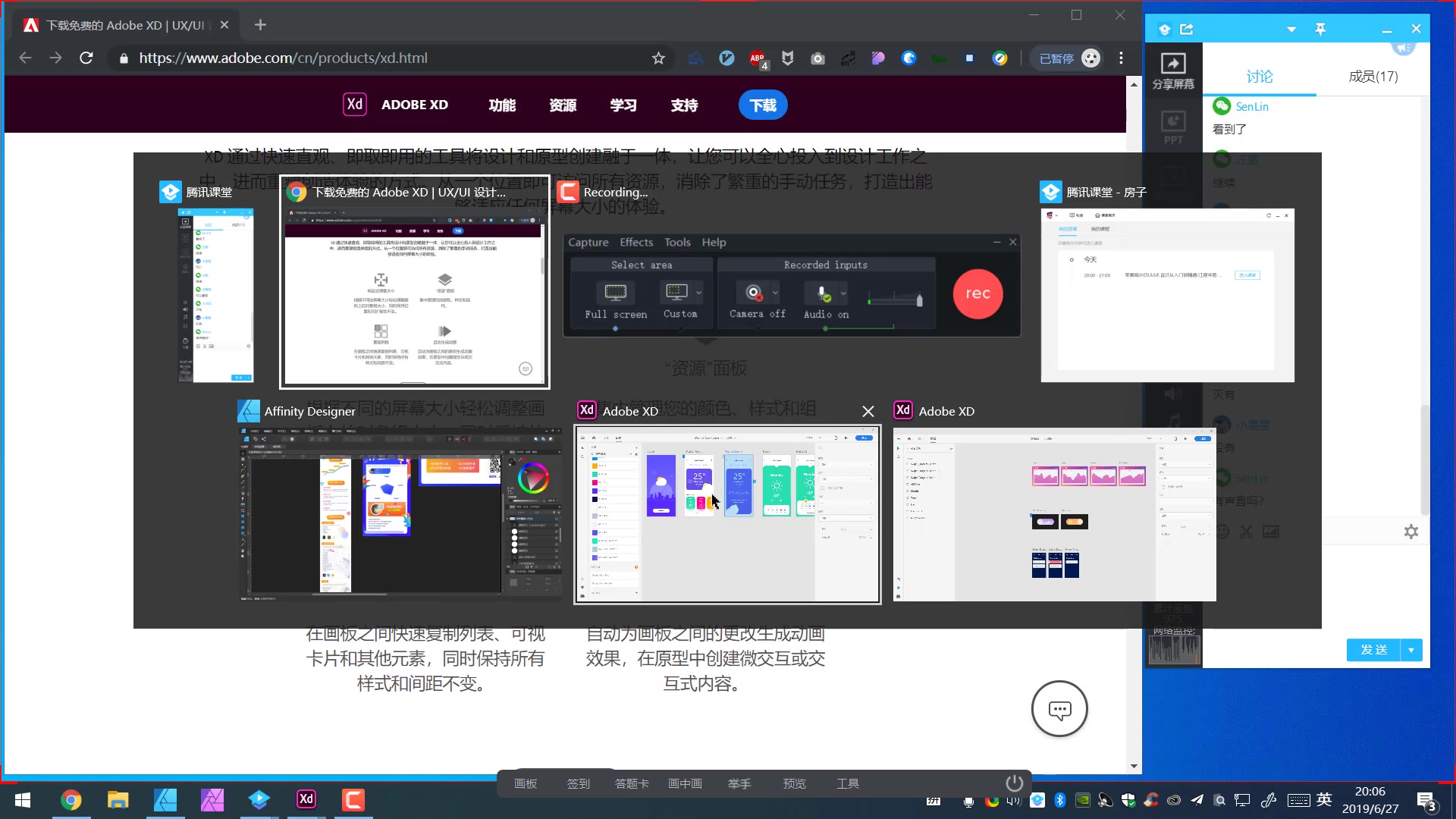Viewport: 1456px width, 819px height.
Task: Open chat settings gear icon
Action: 1410,532
